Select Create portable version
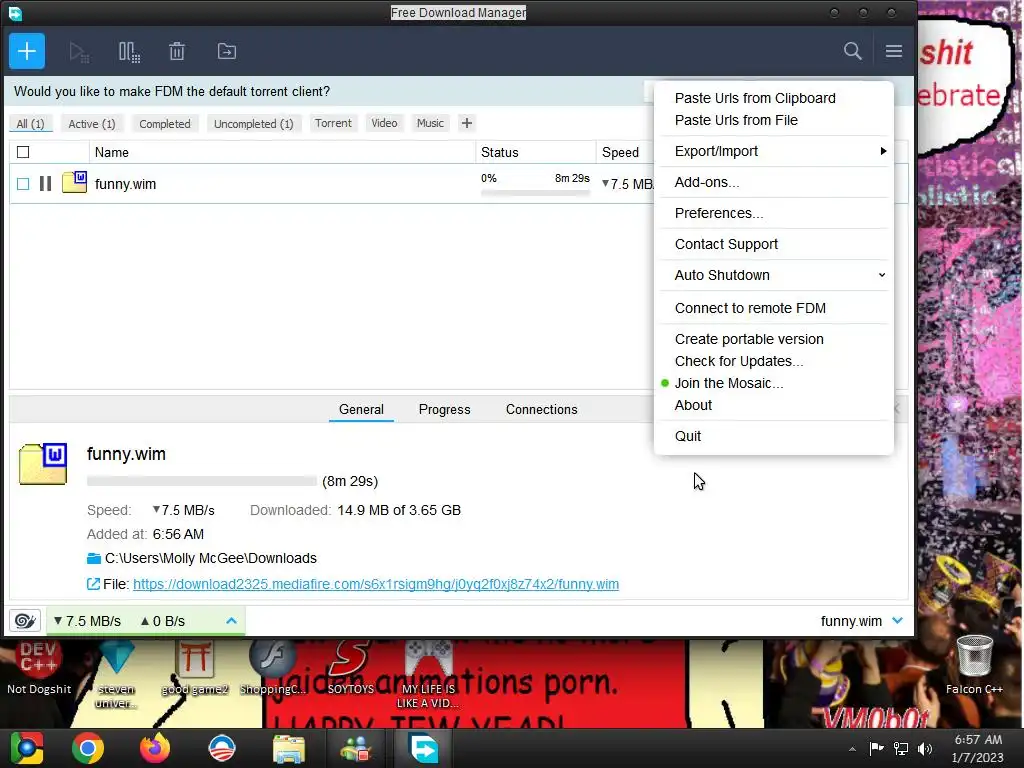Screen dimensions: 1024x768 748,339
